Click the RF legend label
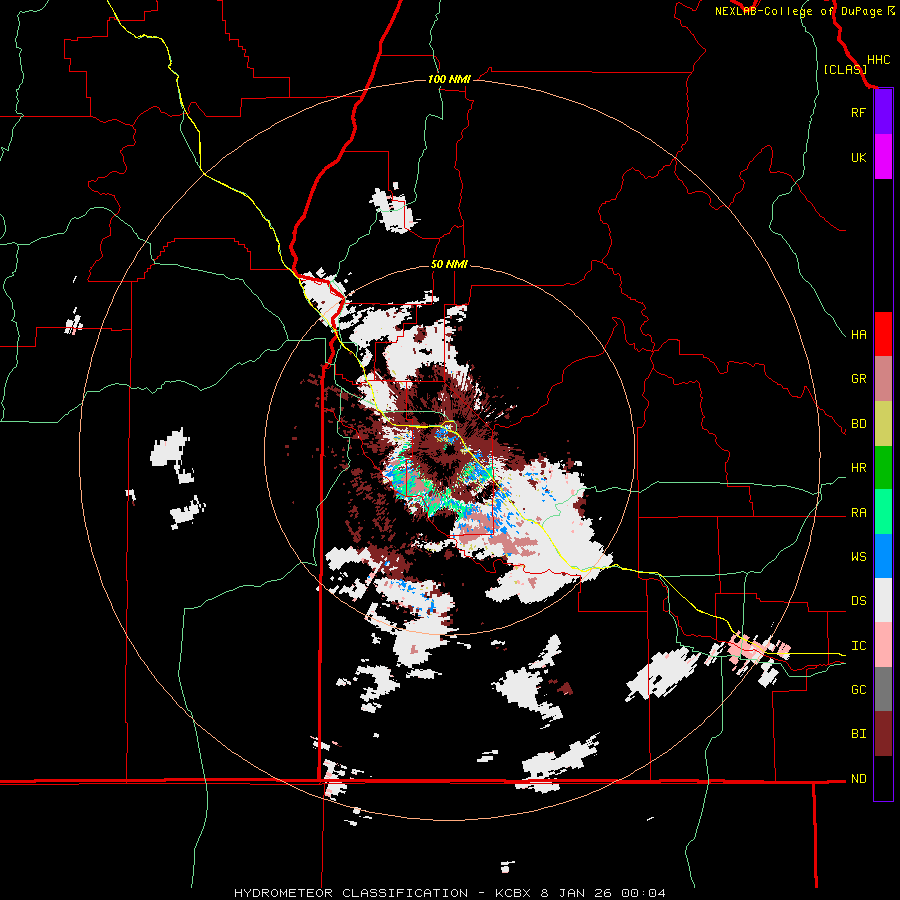 coord(858,112)
